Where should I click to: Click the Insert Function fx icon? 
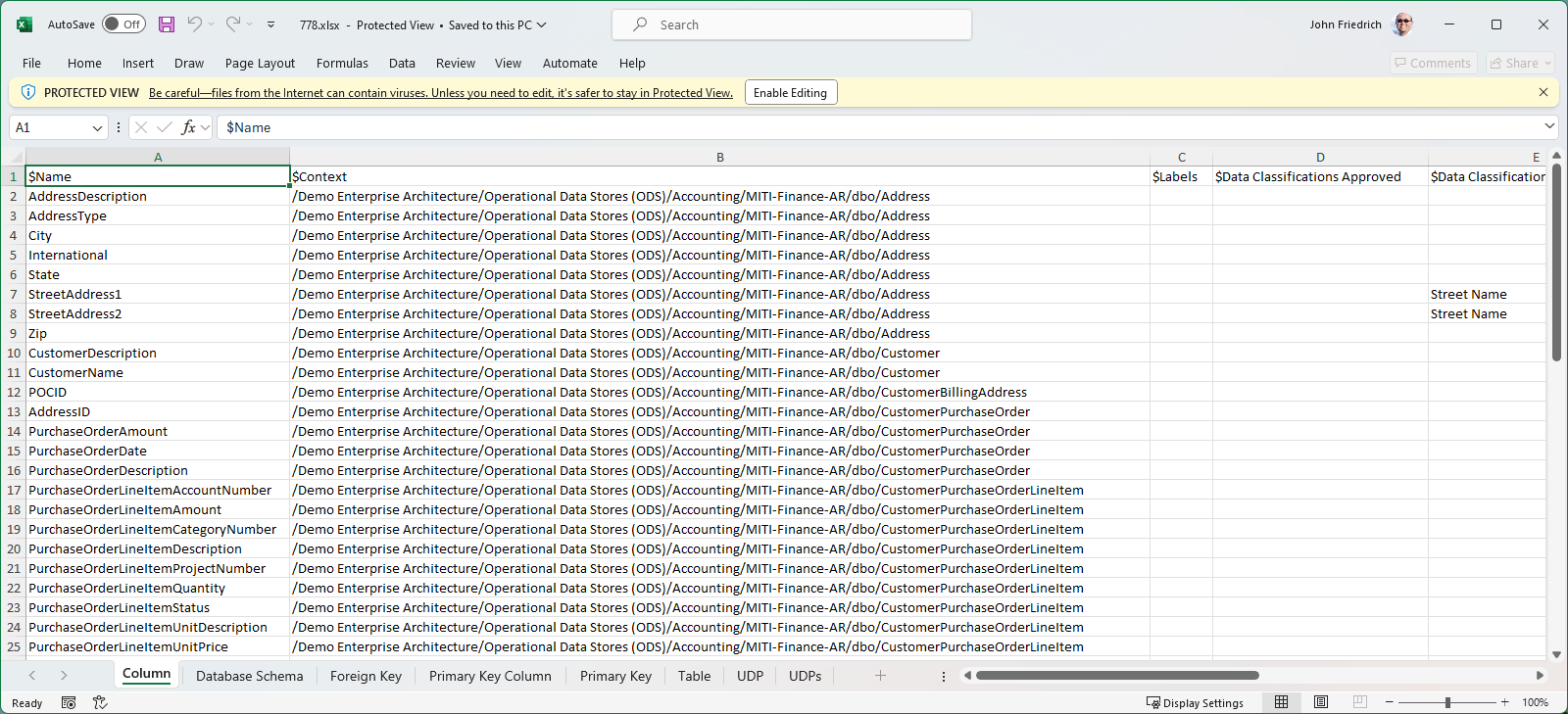[188, 127]
